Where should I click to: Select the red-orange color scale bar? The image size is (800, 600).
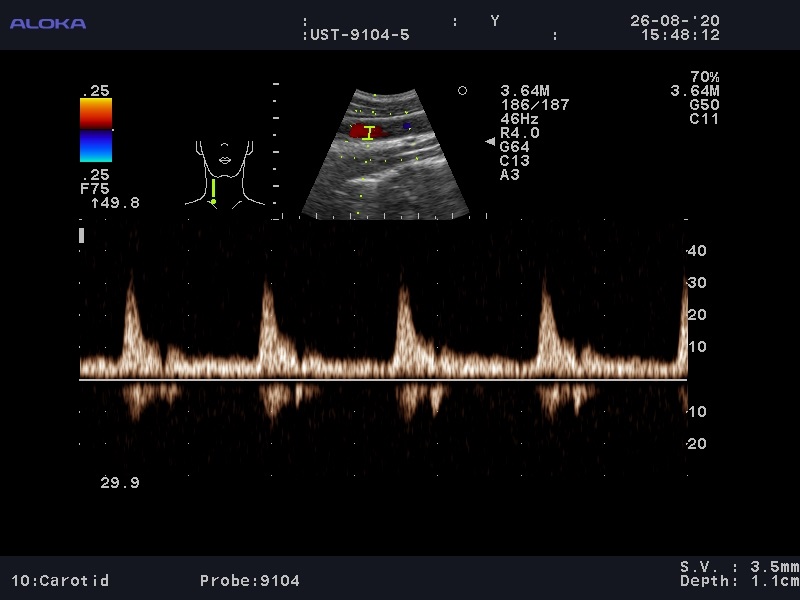(96, 113)
